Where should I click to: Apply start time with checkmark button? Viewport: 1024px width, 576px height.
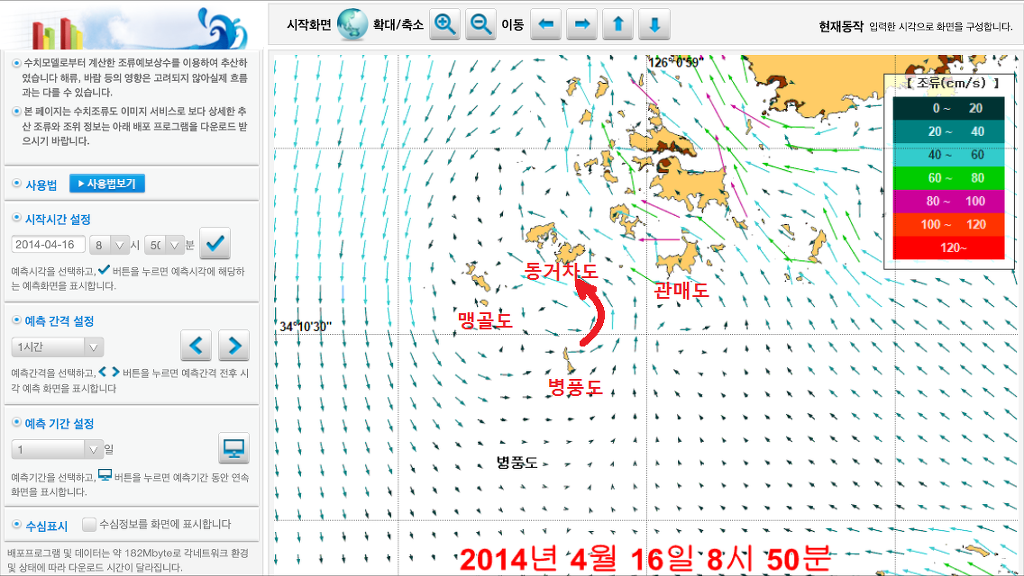(215, 244)
